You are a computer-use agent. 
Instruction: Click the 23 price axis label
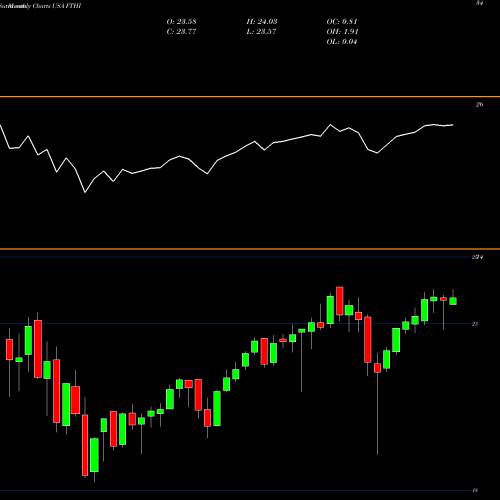[475, 324]
